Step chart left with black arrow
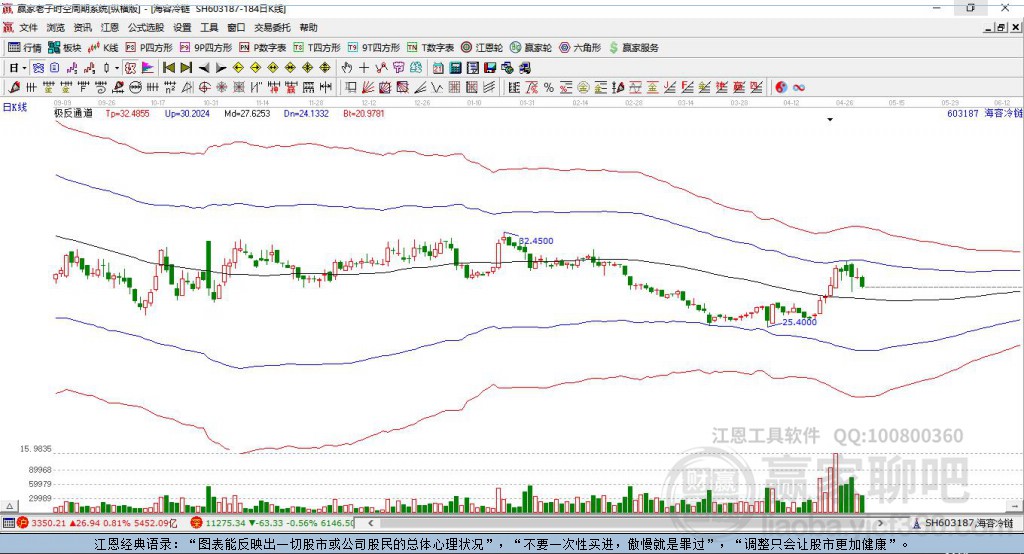1024x554 pixels. click(x=204, y=68)
